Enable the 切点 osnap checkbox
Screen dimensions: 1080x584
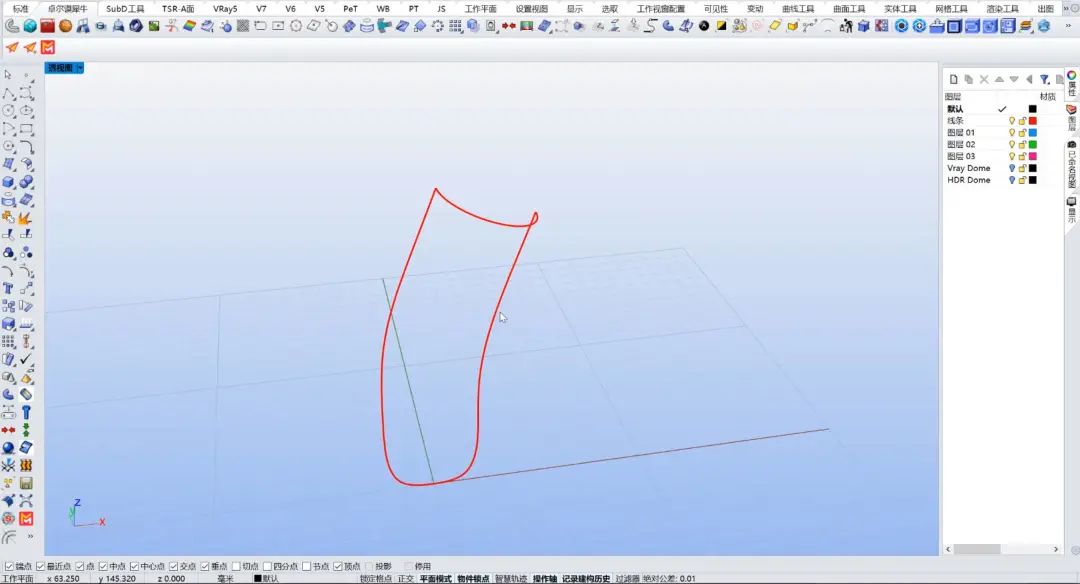[235, 566]
